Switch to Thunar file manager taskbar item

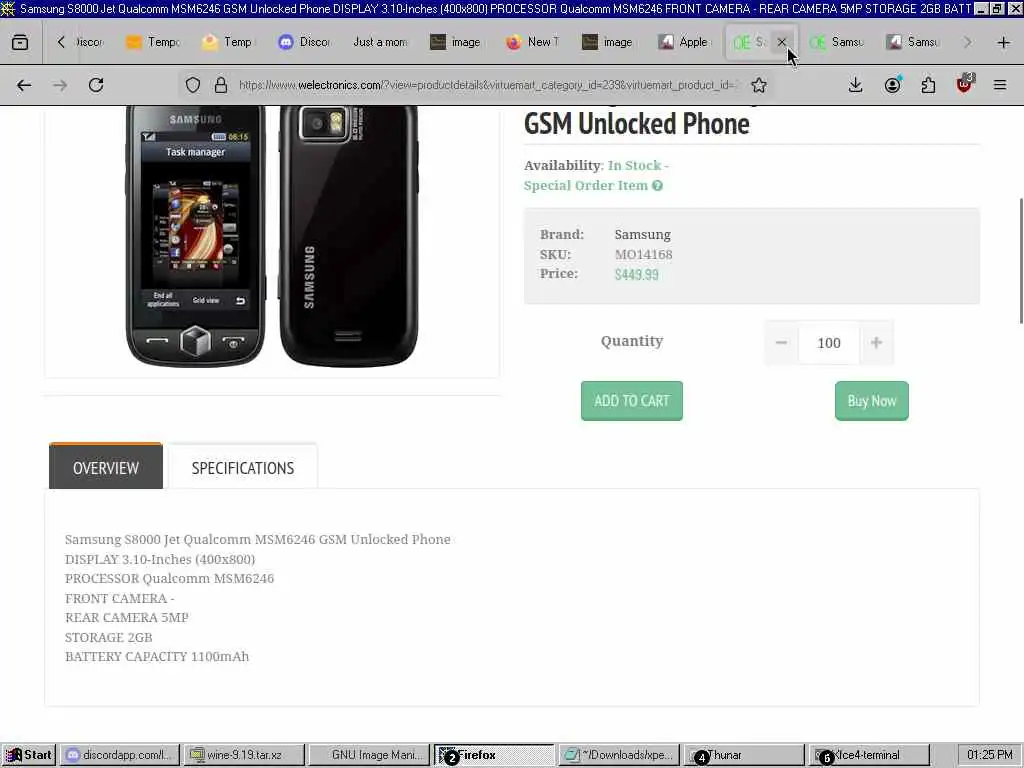[x=743, y=755]
